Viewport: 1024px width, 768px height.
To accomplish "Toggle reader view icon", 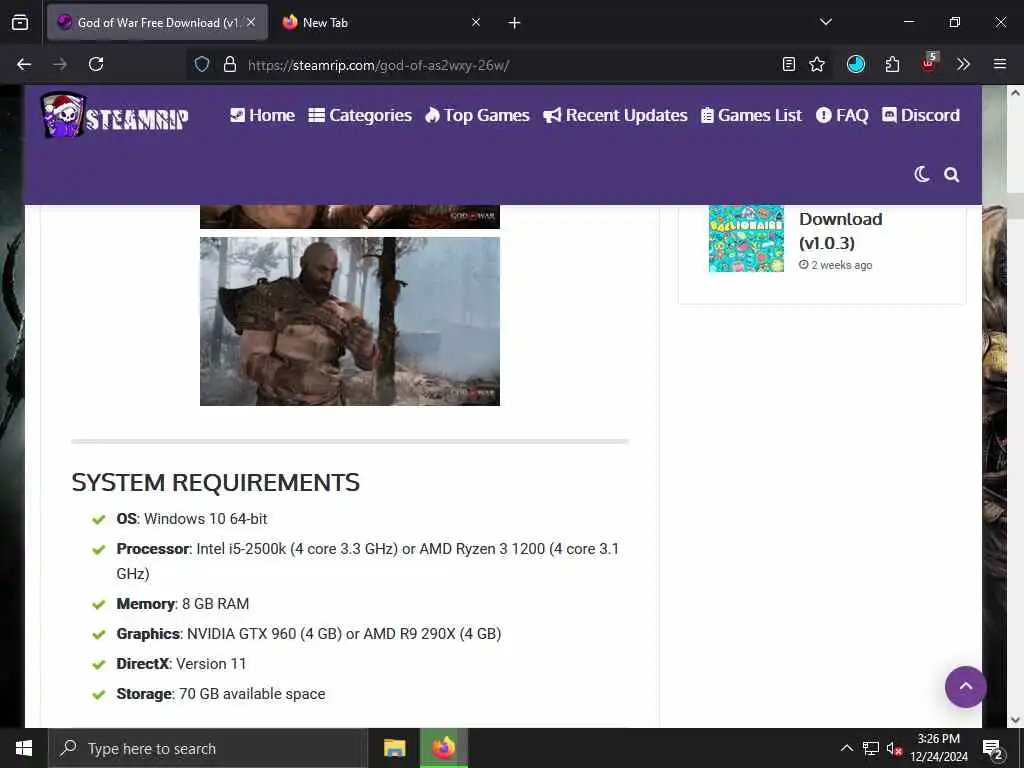I will 789,64.
